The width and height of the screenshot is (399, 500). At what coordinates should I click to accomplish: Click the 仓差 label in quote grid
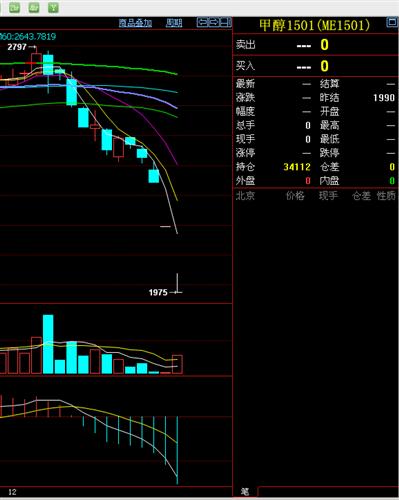pyautogui.click(x=329, y=167)
